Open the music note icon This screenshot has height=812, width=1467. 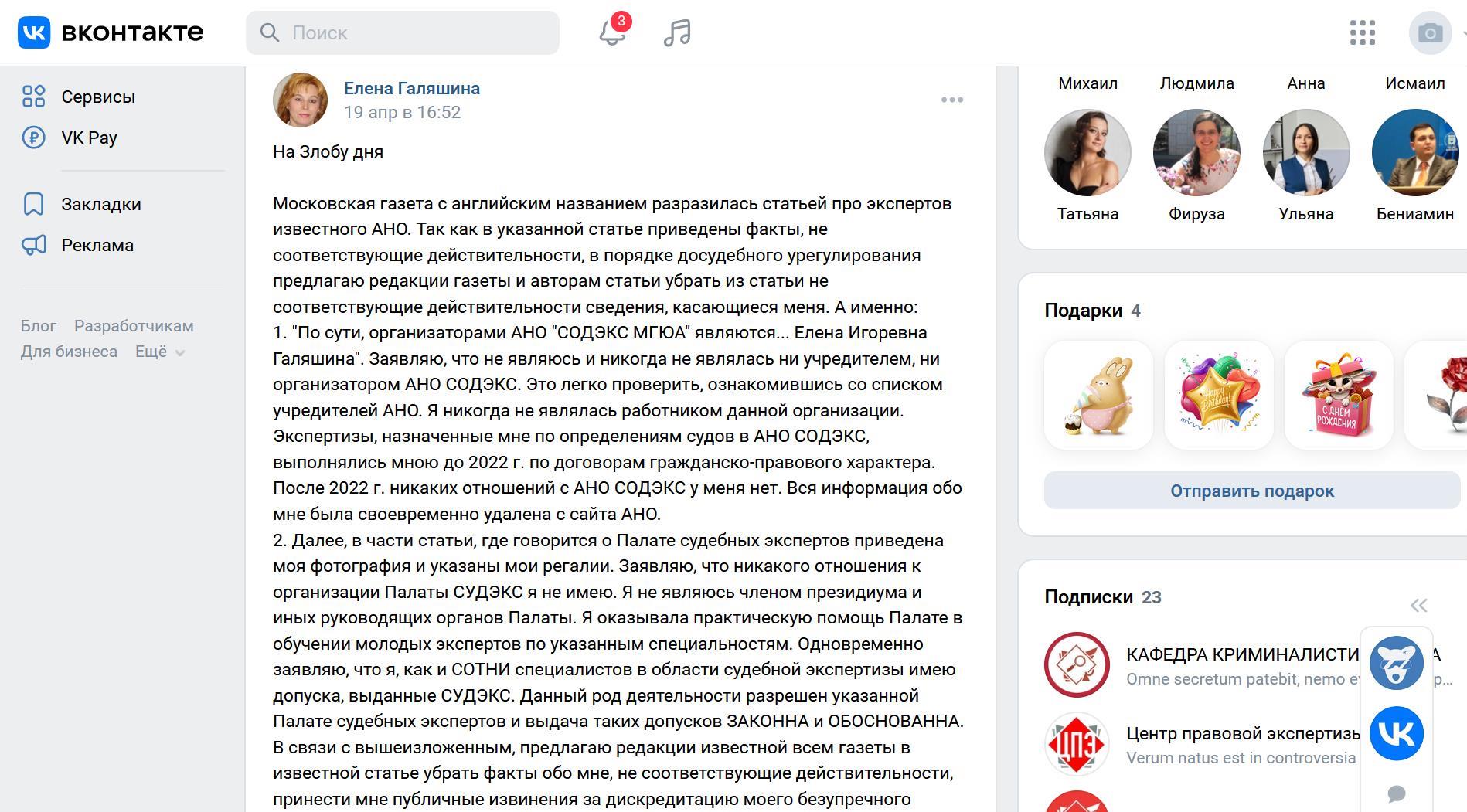click(x=677, y=32)
